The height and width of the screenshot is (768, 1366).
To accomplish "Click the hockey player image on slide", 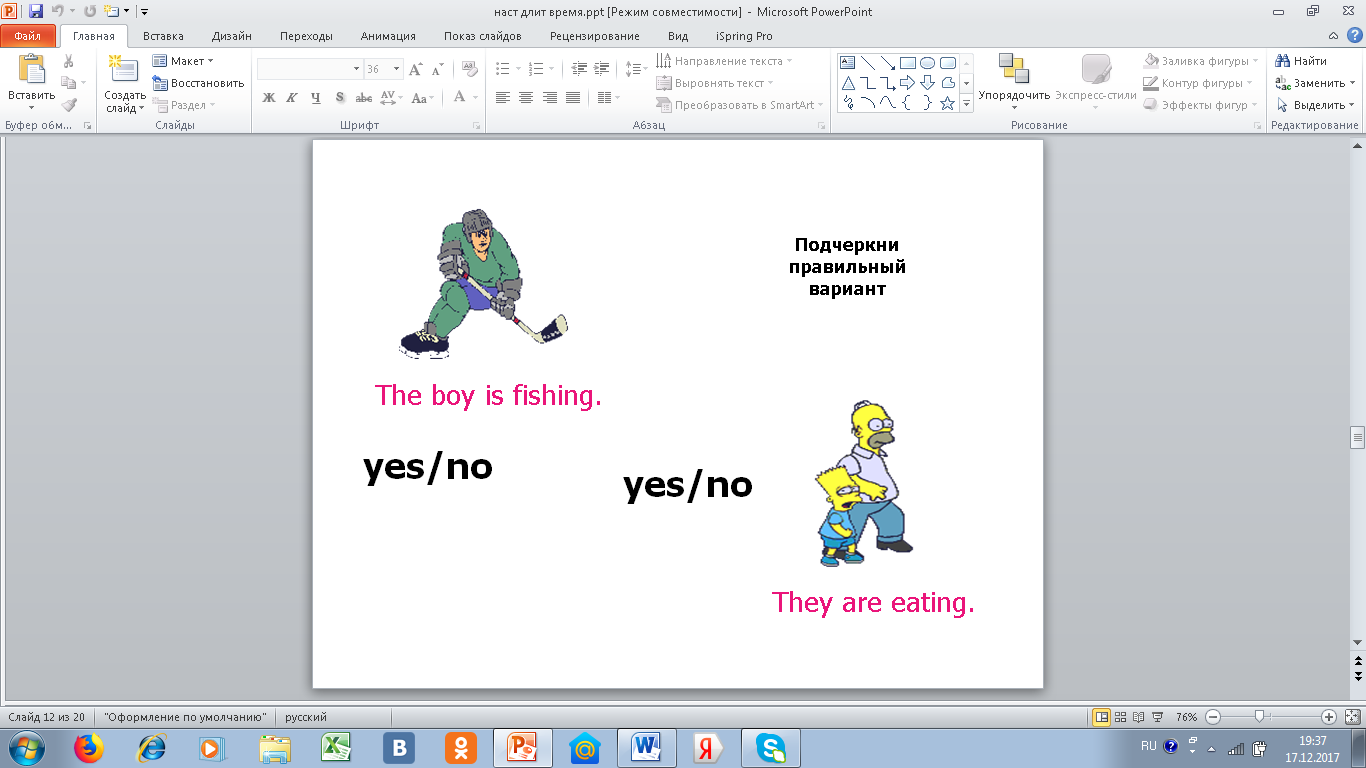I will [x=482, y=284].
